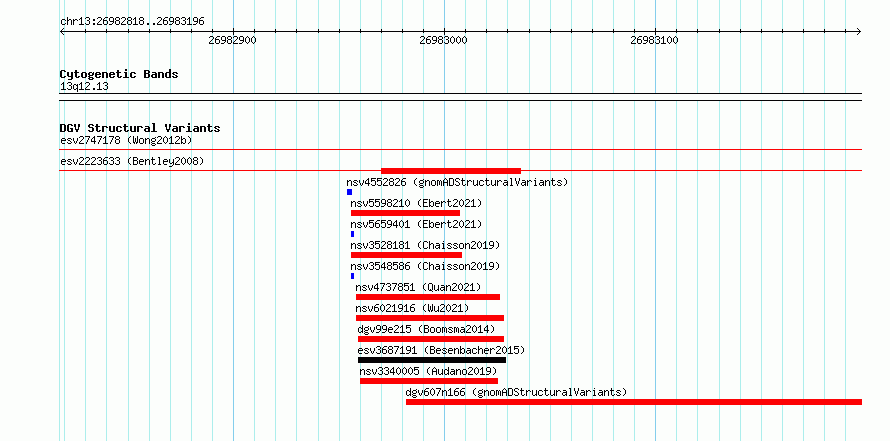
Task: Click red bar under nsv4737851
Action: point(428,297)
